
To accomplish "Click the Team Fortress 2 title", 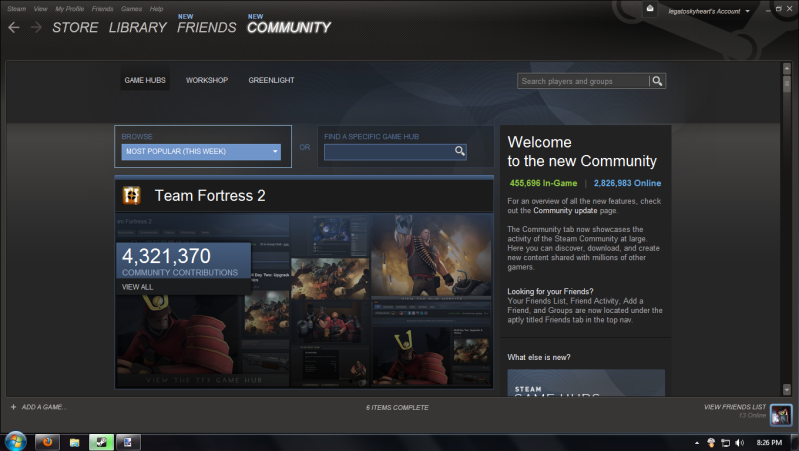I will point(210,196).
